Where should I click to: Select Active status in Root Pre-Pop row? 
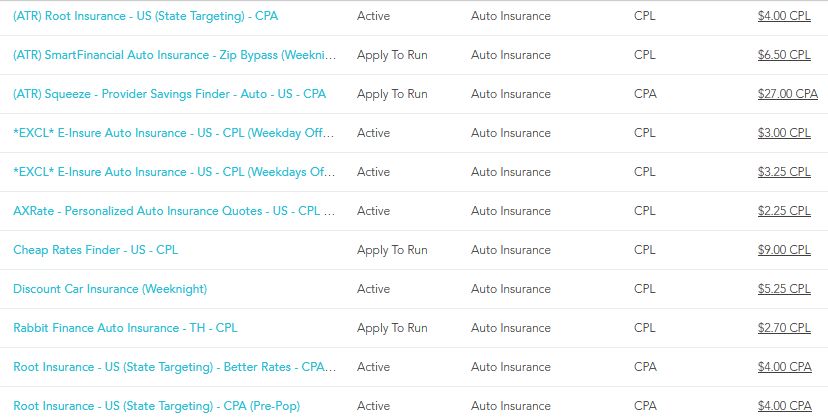point(373,406)
